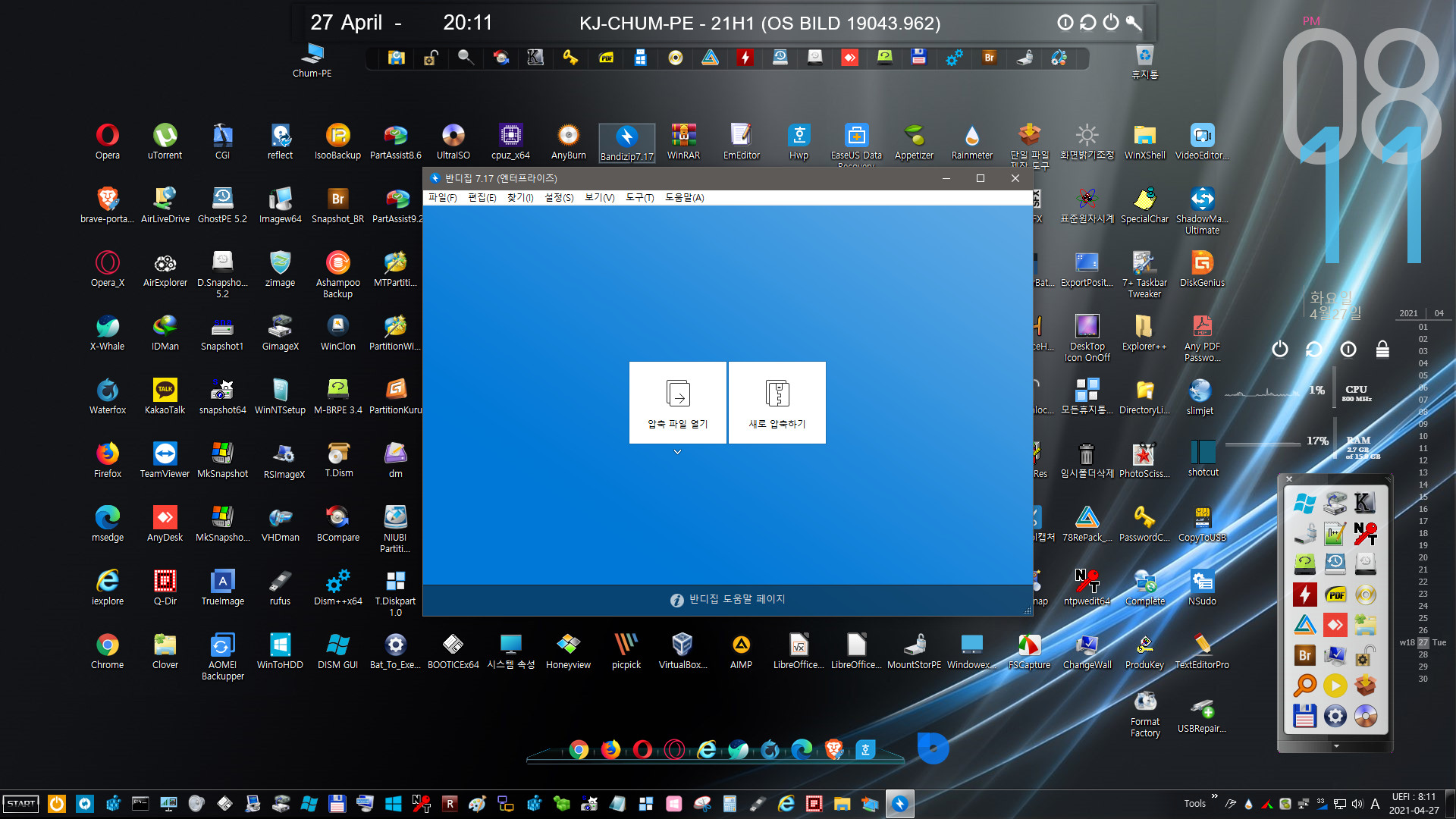Select the EmEditor desktop icon
1456x819 pixels.
741,142
